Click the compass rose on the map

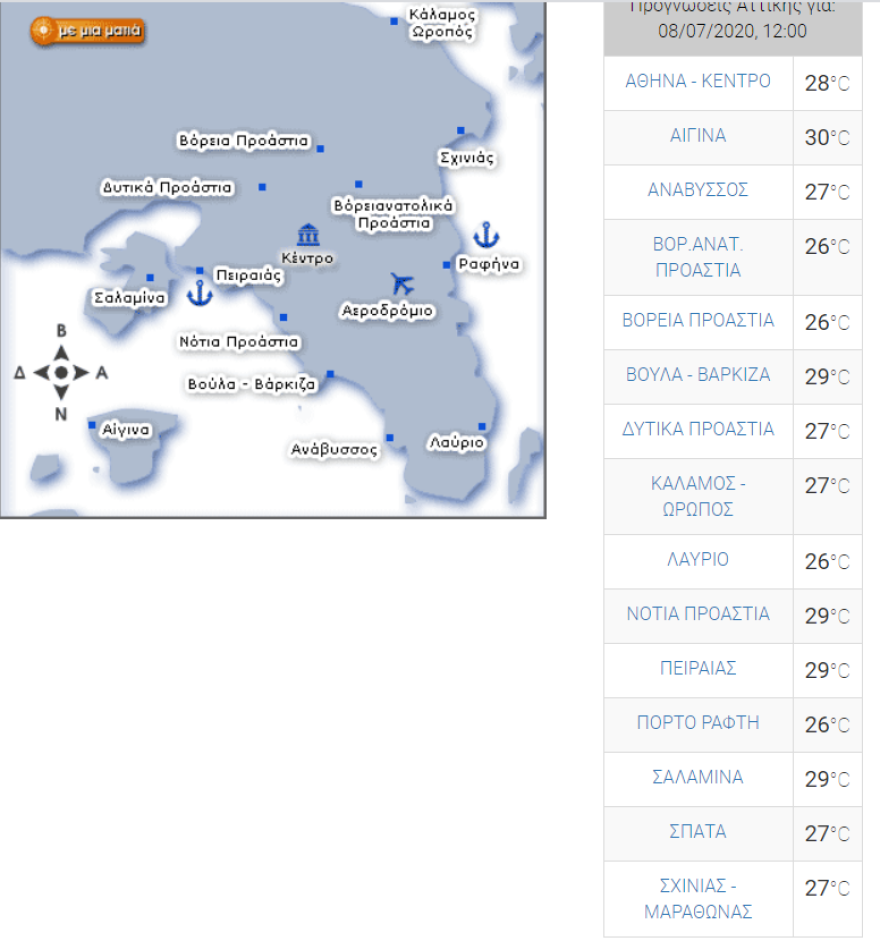pos(61,372)
